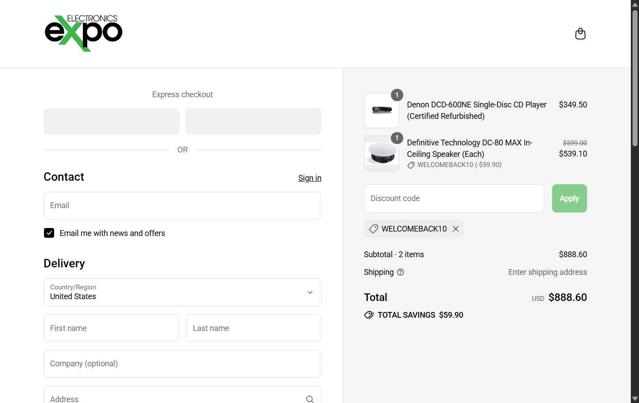Click the Enter shipping address text
Viewport: 639px width, 403px height.
point(547,272)
